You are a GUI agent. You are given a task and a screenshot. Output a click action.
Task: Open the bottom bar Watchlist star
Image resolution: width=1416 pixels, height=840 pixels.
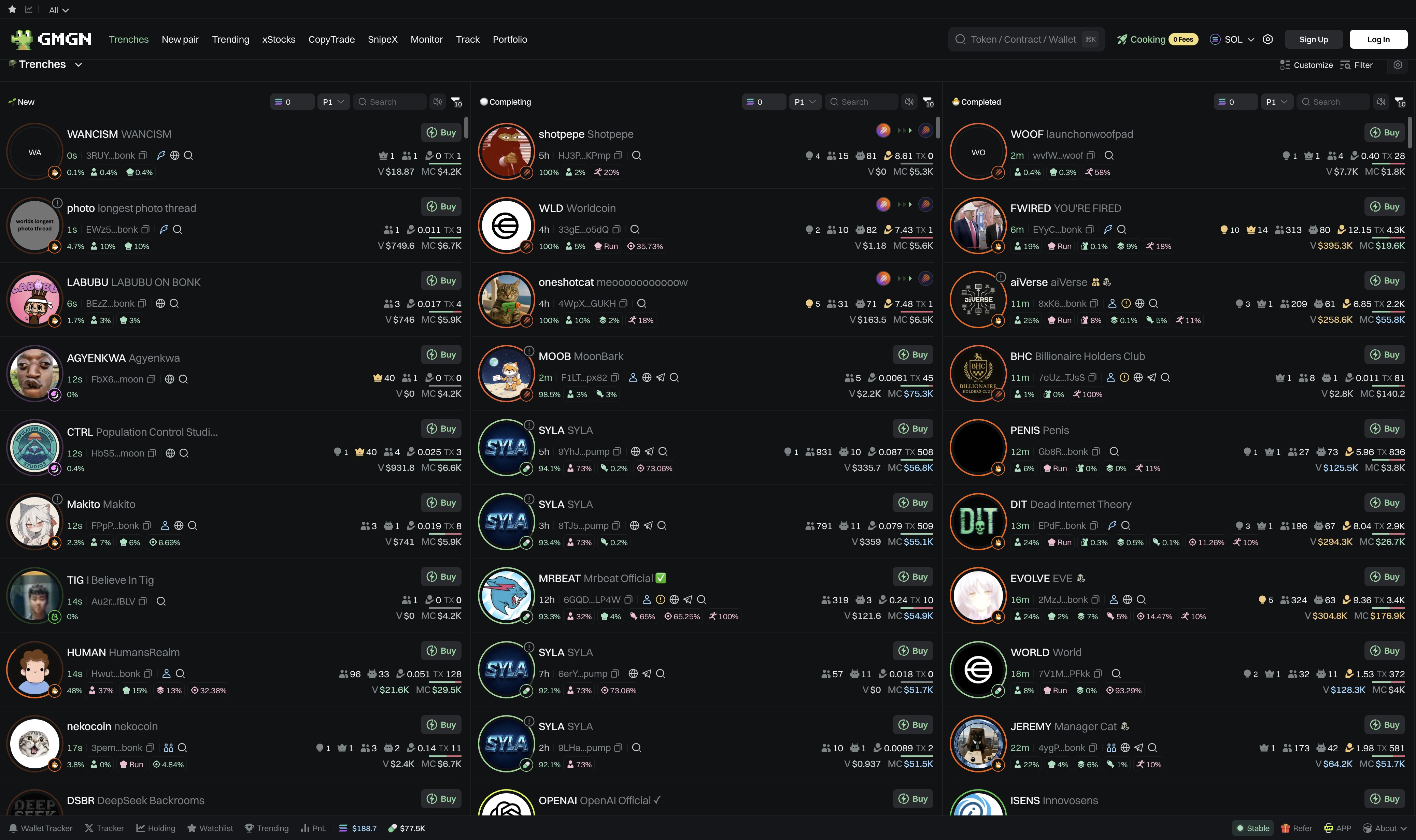(x=192, y=828)
